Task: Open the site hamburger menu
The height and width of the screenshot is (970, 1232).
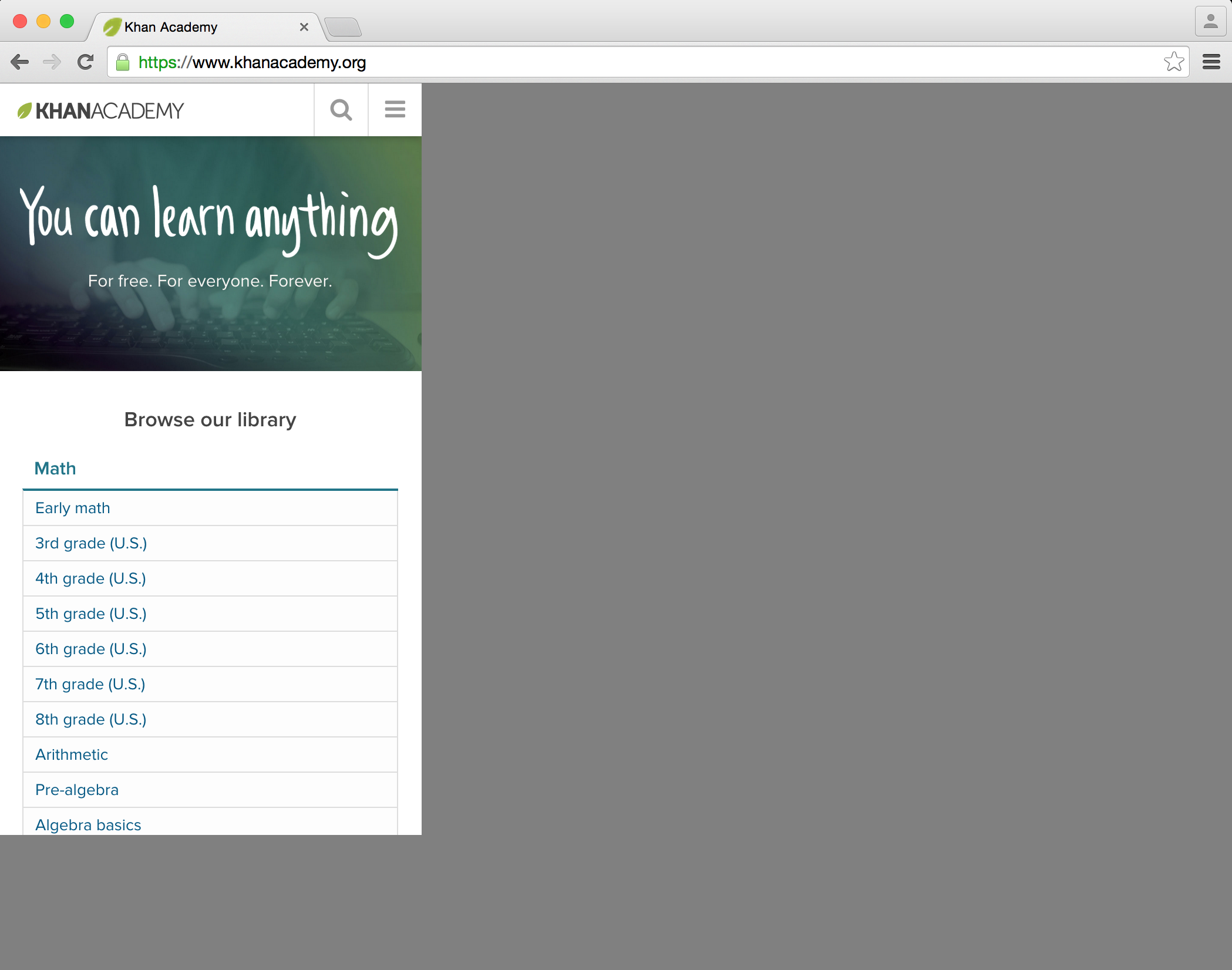Action: coord(395,110)
